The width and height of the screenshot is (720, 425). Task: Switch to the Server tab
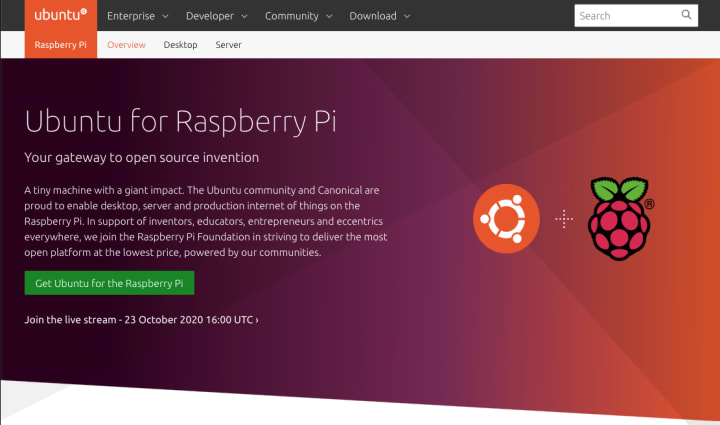(228, 45)
